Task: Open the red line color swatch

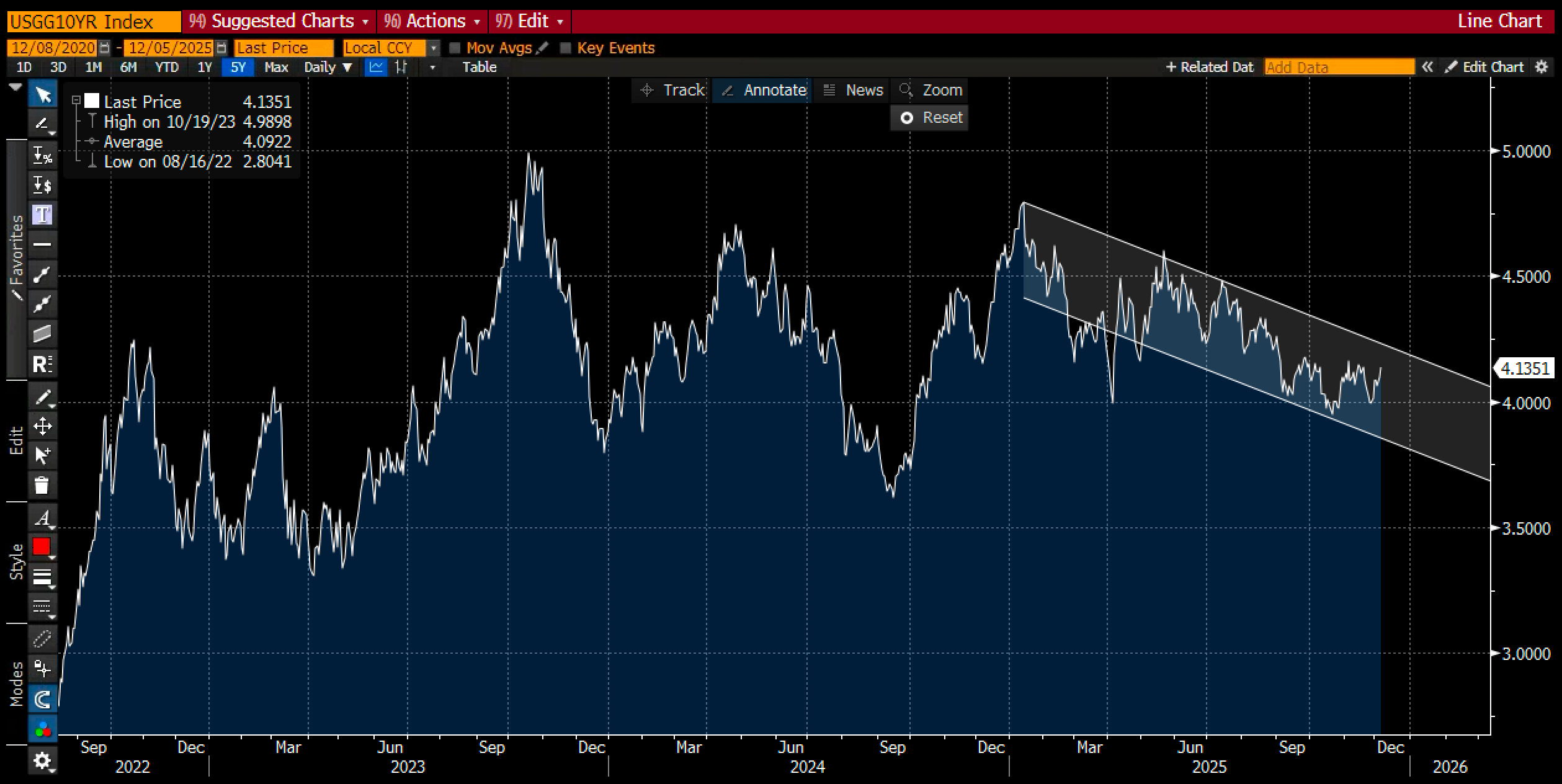Action: 42,546
